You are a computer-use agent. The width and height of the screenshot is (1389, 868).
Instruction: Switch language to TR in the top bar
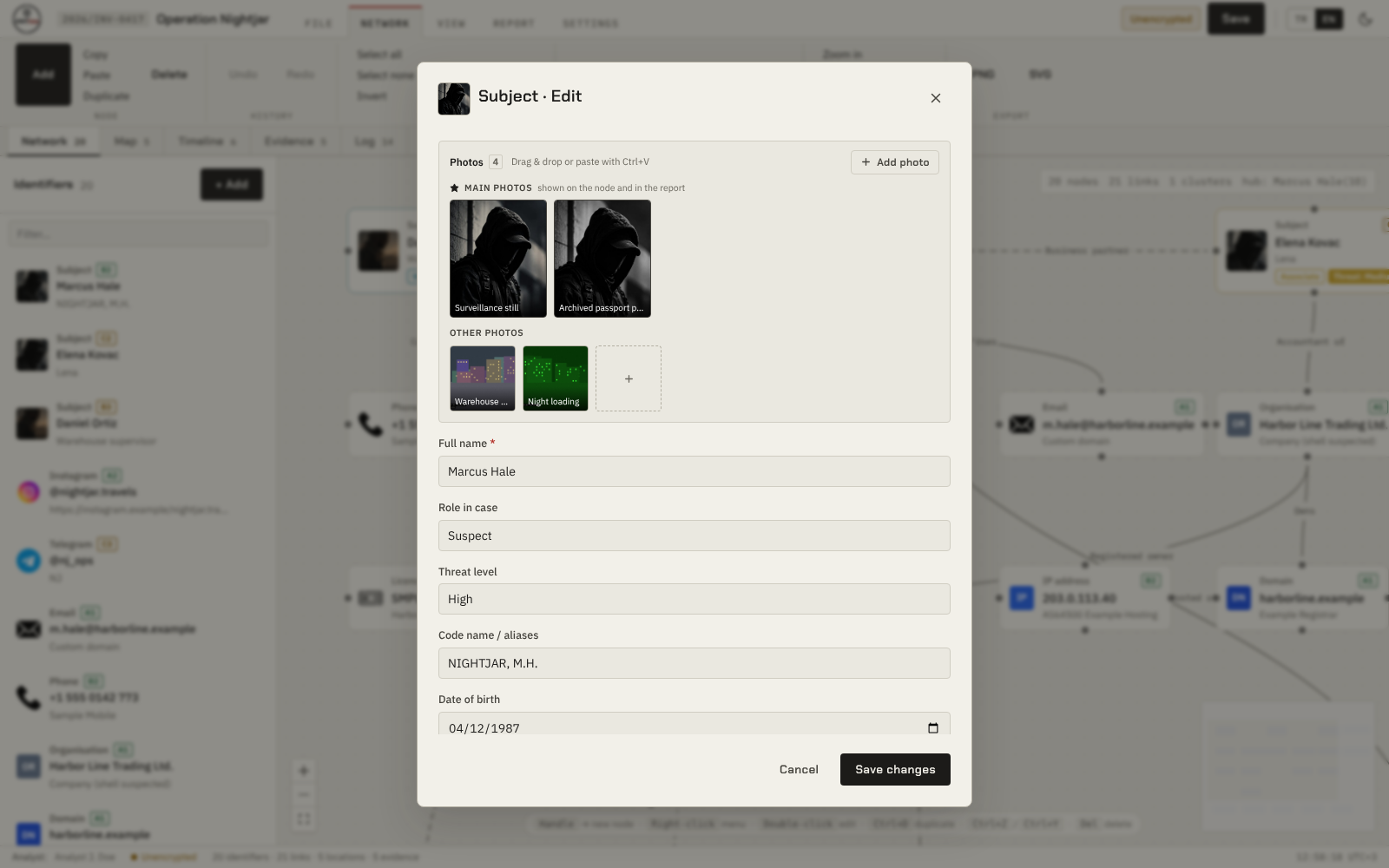(x=1300, y=19)
